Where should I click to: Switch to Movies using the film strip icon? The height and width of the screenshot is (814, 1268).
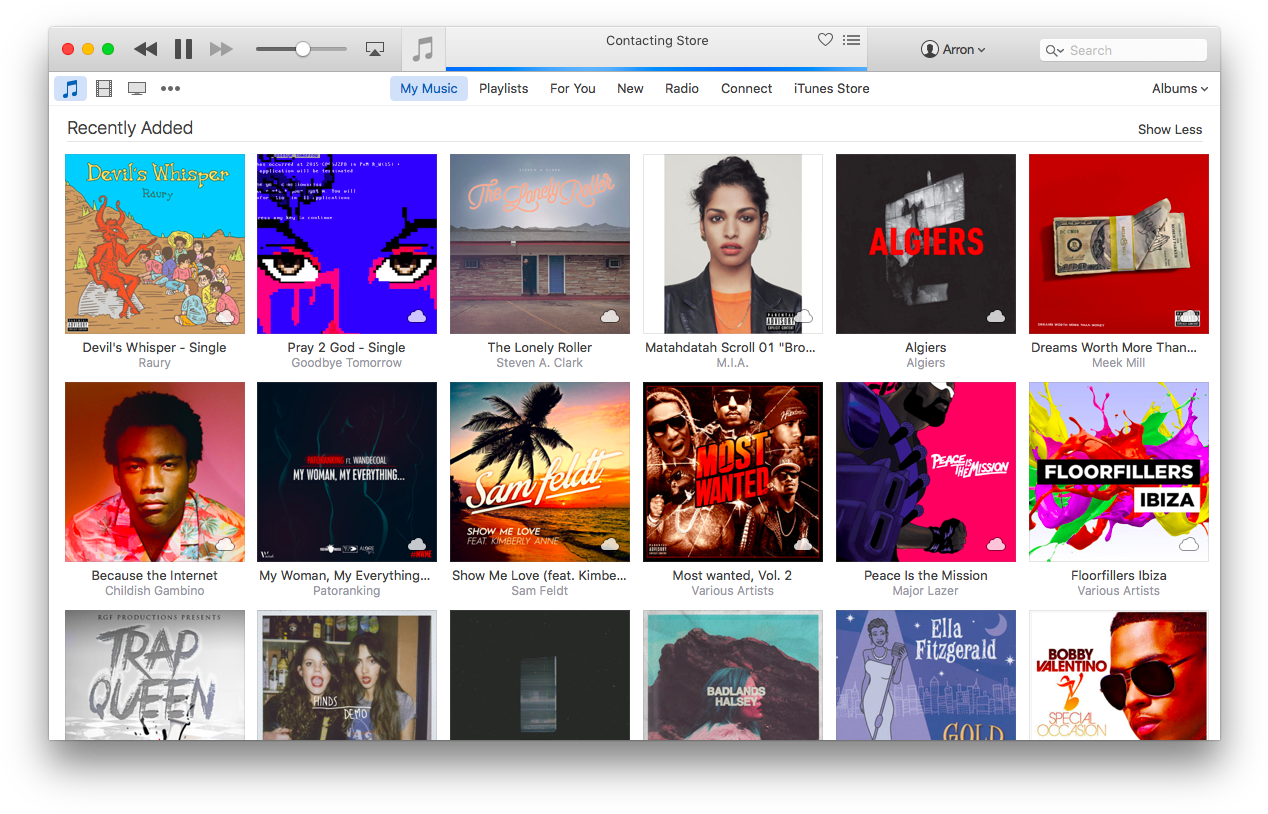coord(103,88)
